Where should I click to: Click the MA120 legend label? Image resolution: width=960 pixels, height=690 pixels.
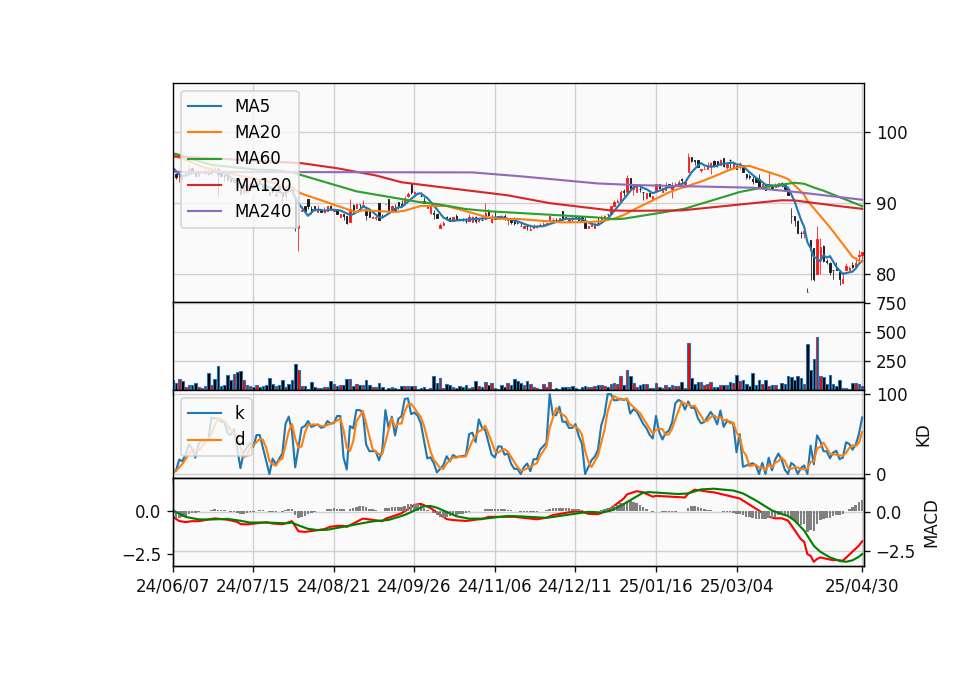[263, 184]
